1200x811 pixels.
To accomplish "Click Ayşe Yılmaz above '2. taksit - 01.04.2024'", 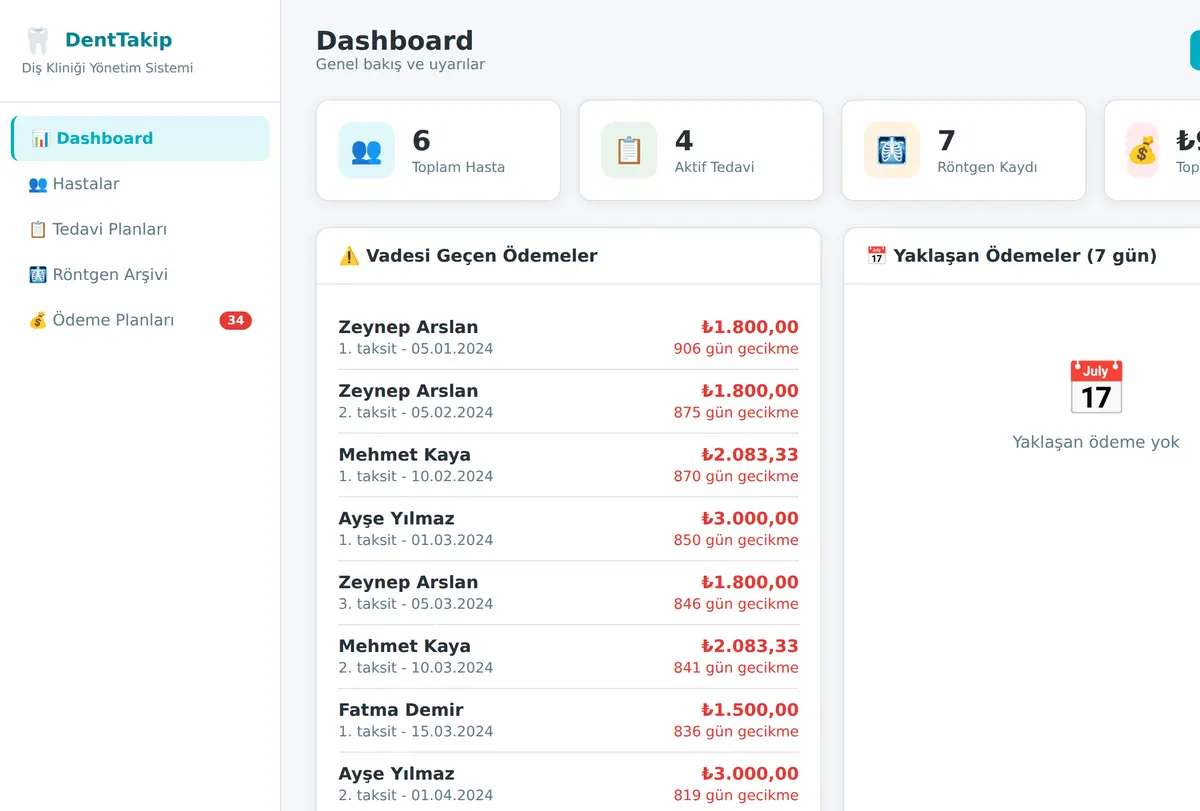I will click(397, 774).
